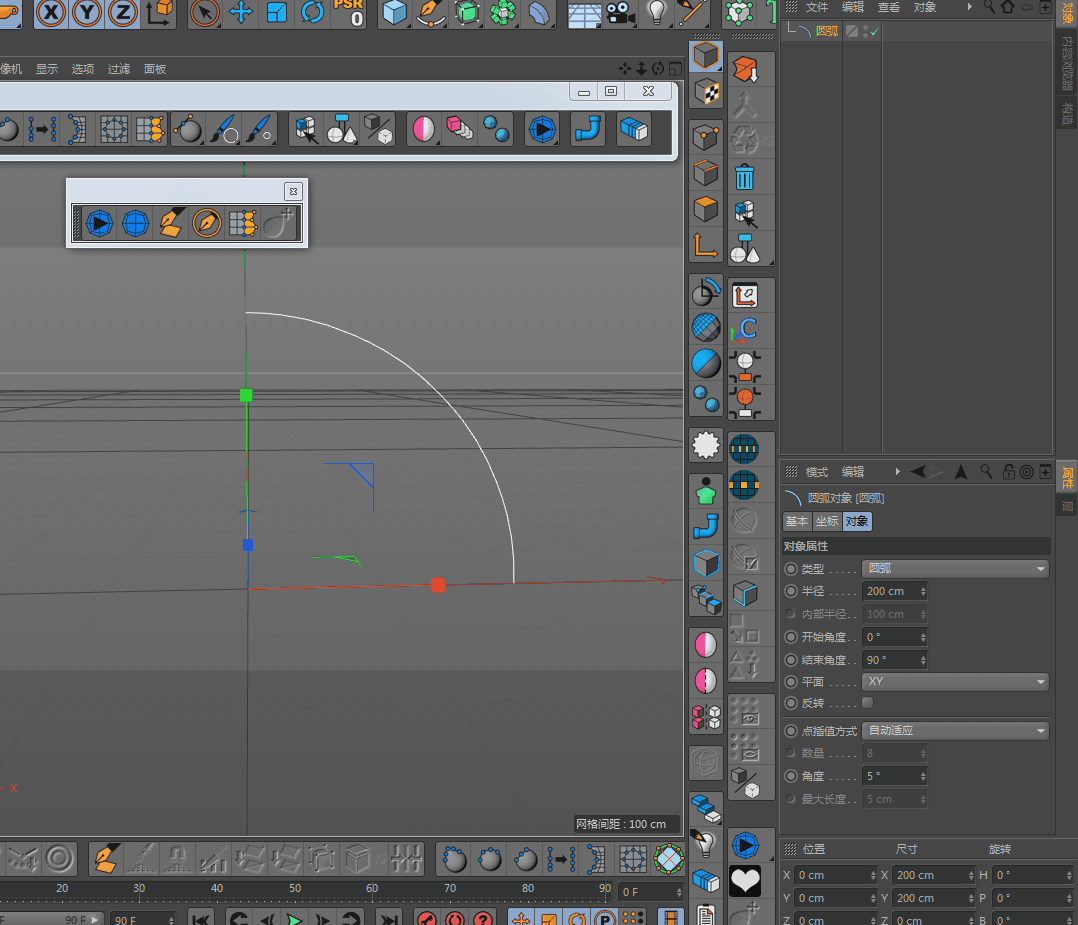Select the Rotate tool in top toolbar
Viewport: 1078px width, 925px height.
click(312, 12)
